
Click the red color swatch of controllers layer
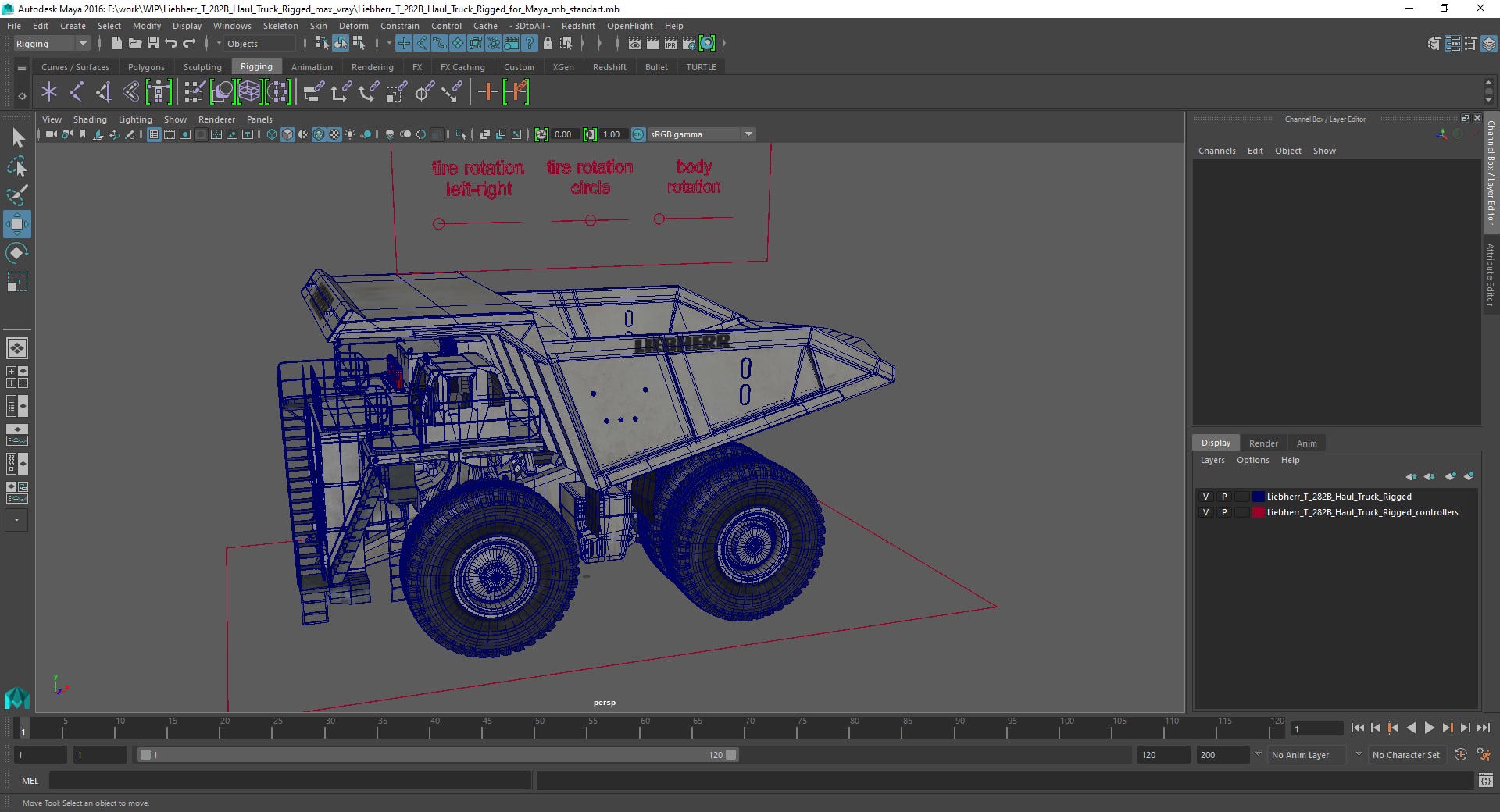coord(1258,512)
